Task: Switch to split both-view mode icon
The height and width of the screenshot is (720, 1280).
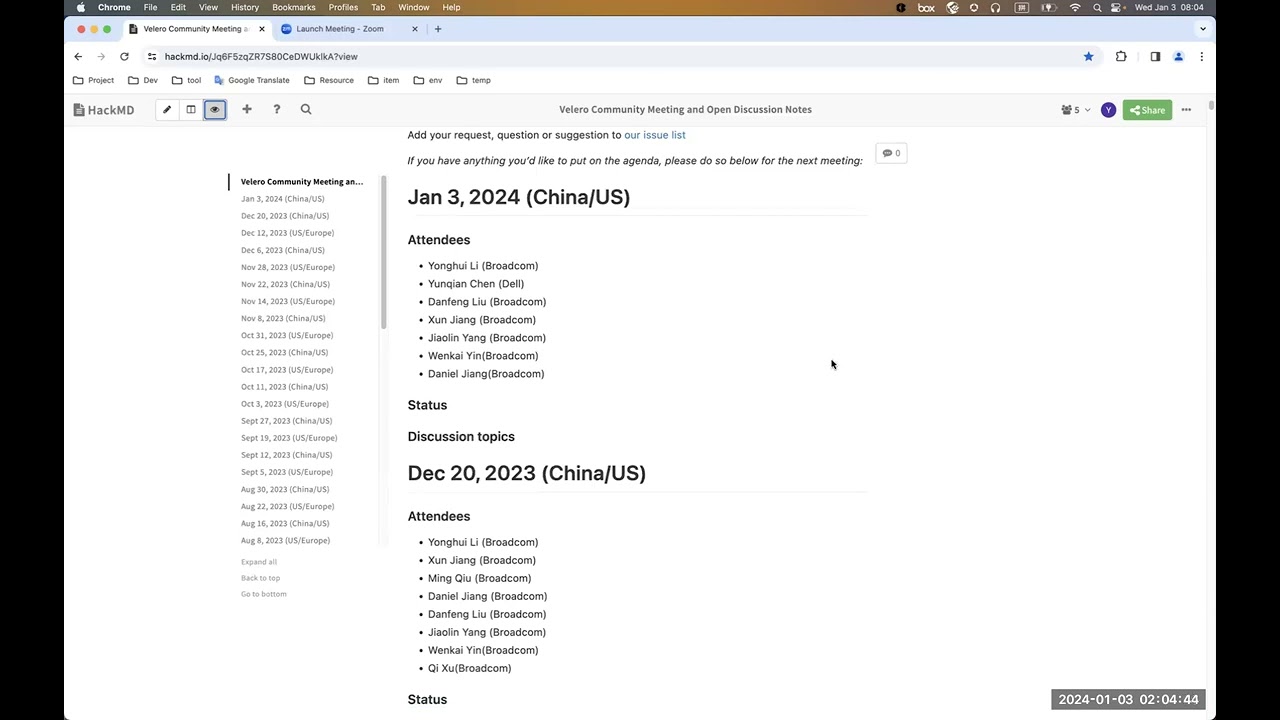Action: [191, 110]
